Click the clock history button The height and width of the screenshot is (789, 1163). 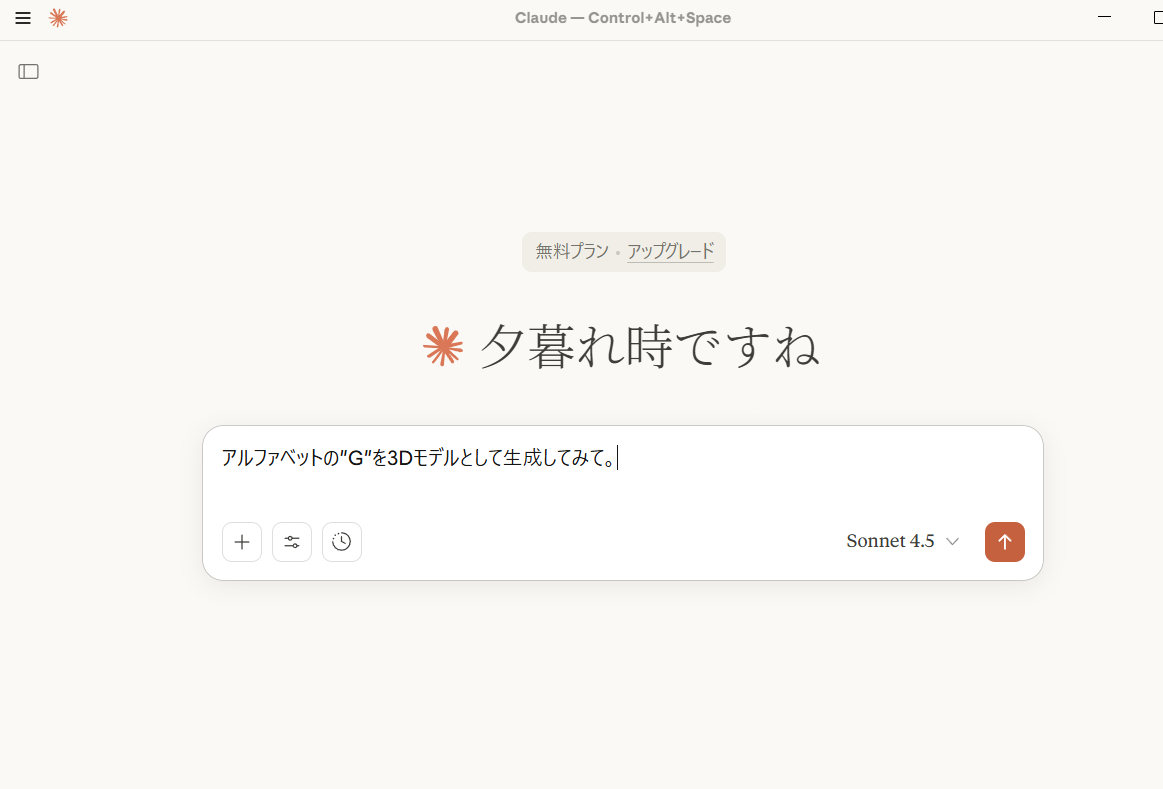point(342,542)
